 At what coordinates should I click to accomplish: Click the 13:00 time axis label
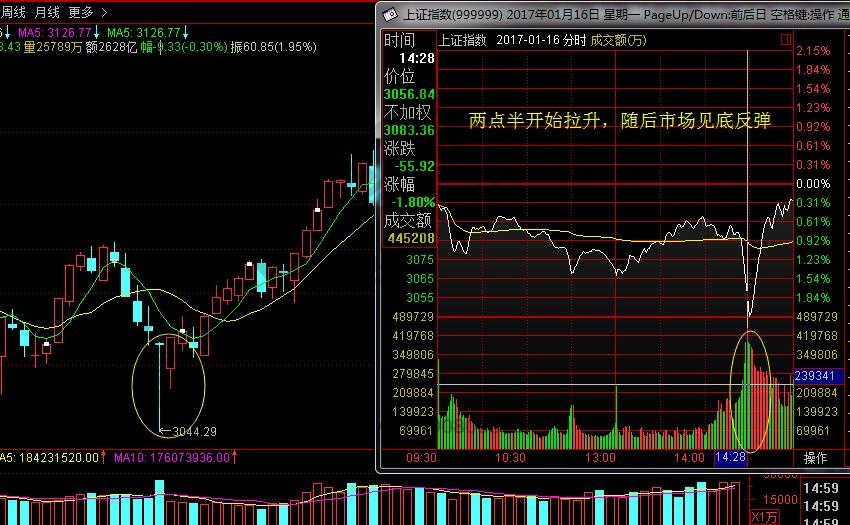[x=600, y=457]
